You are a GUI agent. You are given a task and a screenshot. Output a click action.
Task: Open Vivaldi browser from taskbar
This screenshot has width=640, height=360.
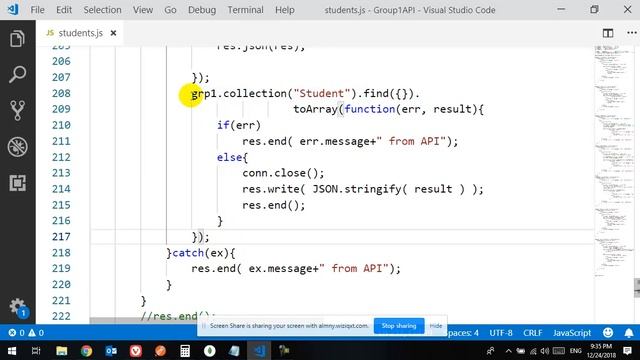136,351
